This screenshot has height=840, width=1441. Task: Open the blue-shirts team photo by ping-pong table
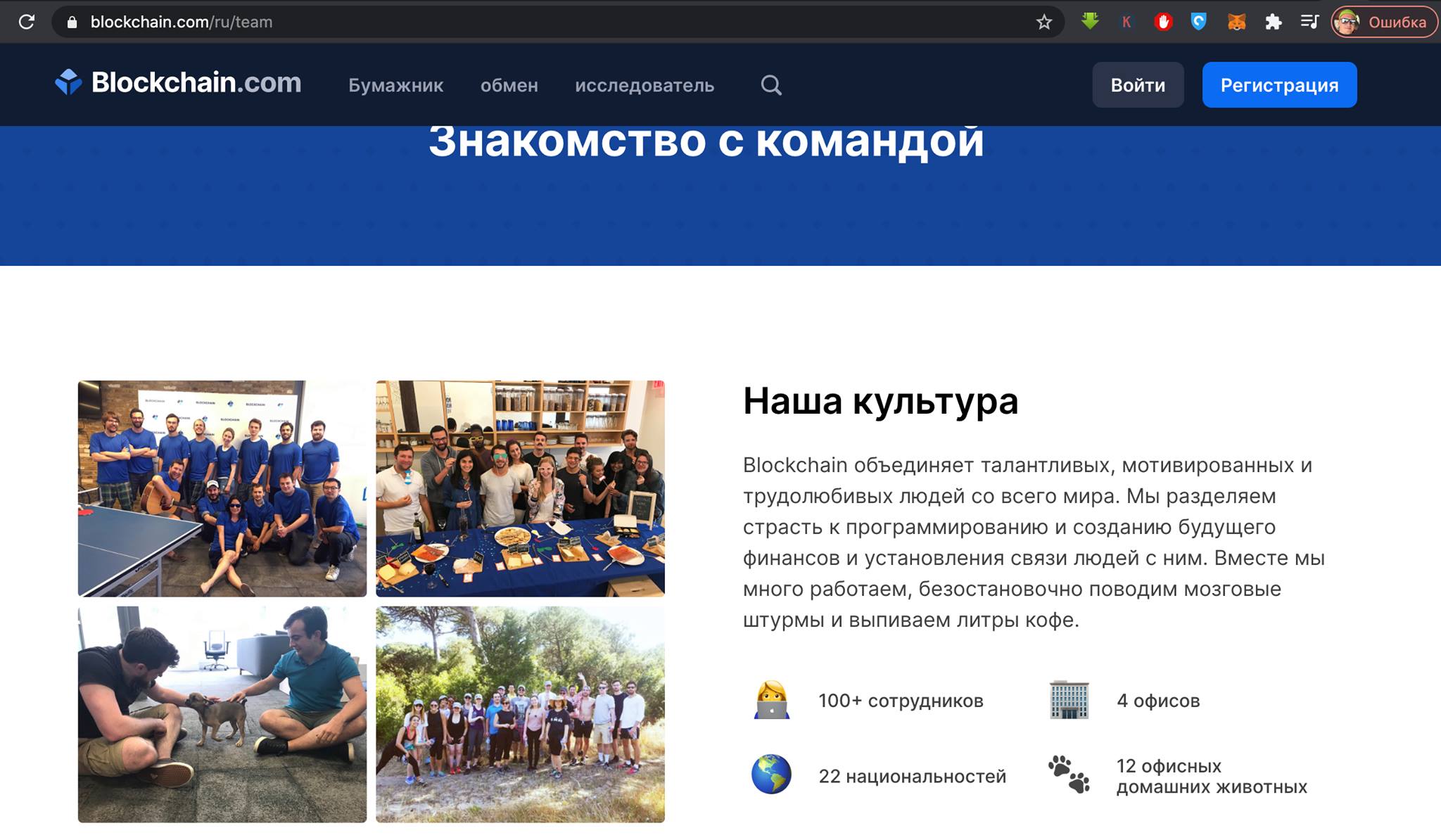pyautogui.click(x=222, y=488)
